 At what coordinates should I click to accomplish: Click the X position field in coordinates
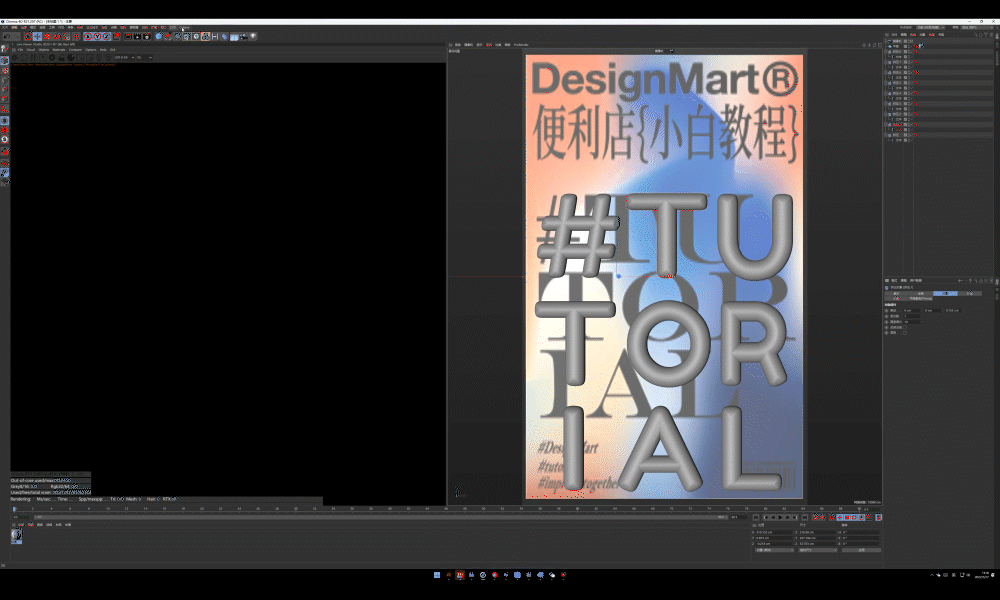click(774, 532)
